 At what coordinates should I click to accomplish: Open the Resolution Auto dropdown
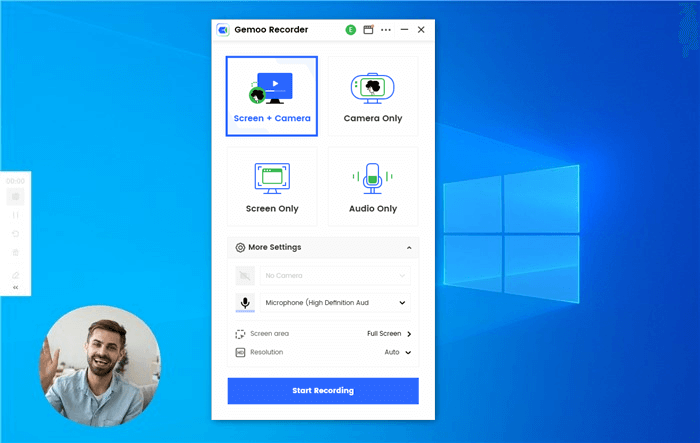(x=398, y=352)
